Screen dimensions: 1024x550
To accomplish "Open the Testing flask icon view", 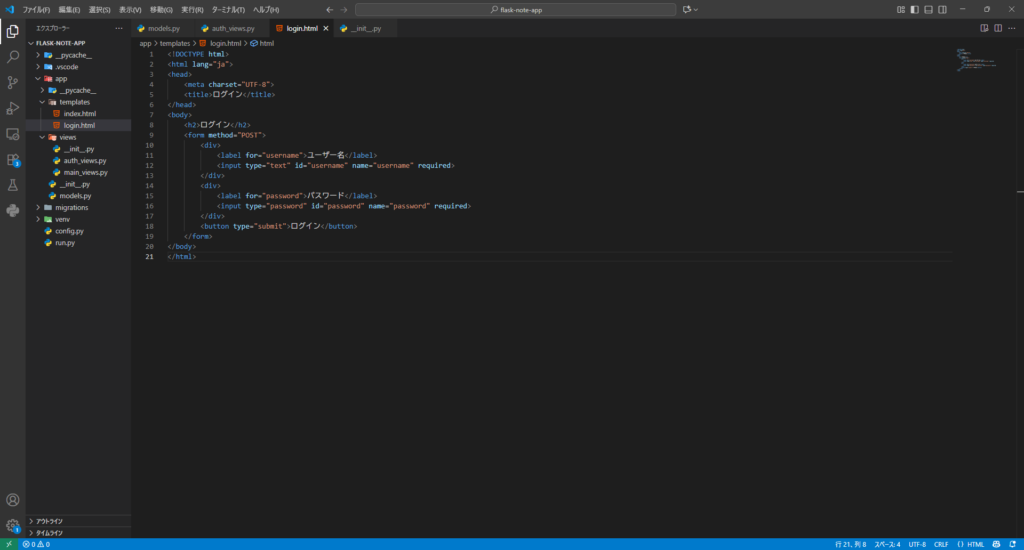I will coord(13,185).
